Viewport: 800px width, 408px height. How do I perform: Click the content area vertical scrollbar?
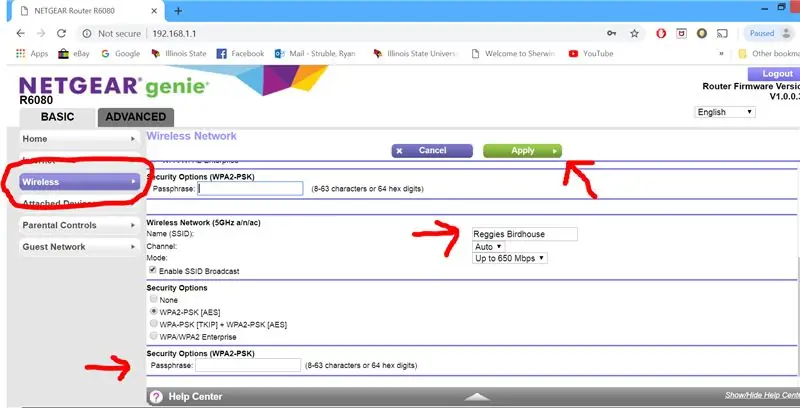click(x=797, y=270)
